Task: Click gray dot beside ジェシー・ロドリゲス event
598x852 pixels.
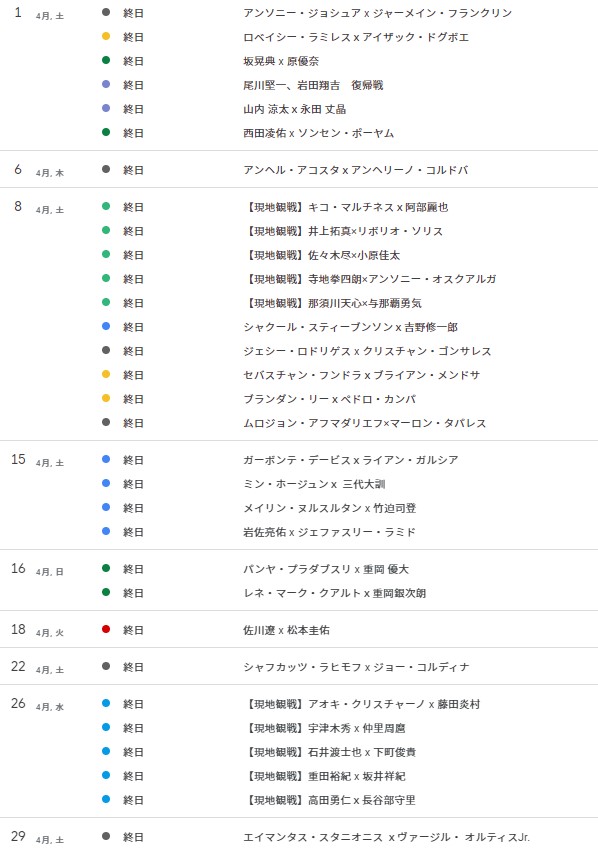Action: click(x=106, y=350)
